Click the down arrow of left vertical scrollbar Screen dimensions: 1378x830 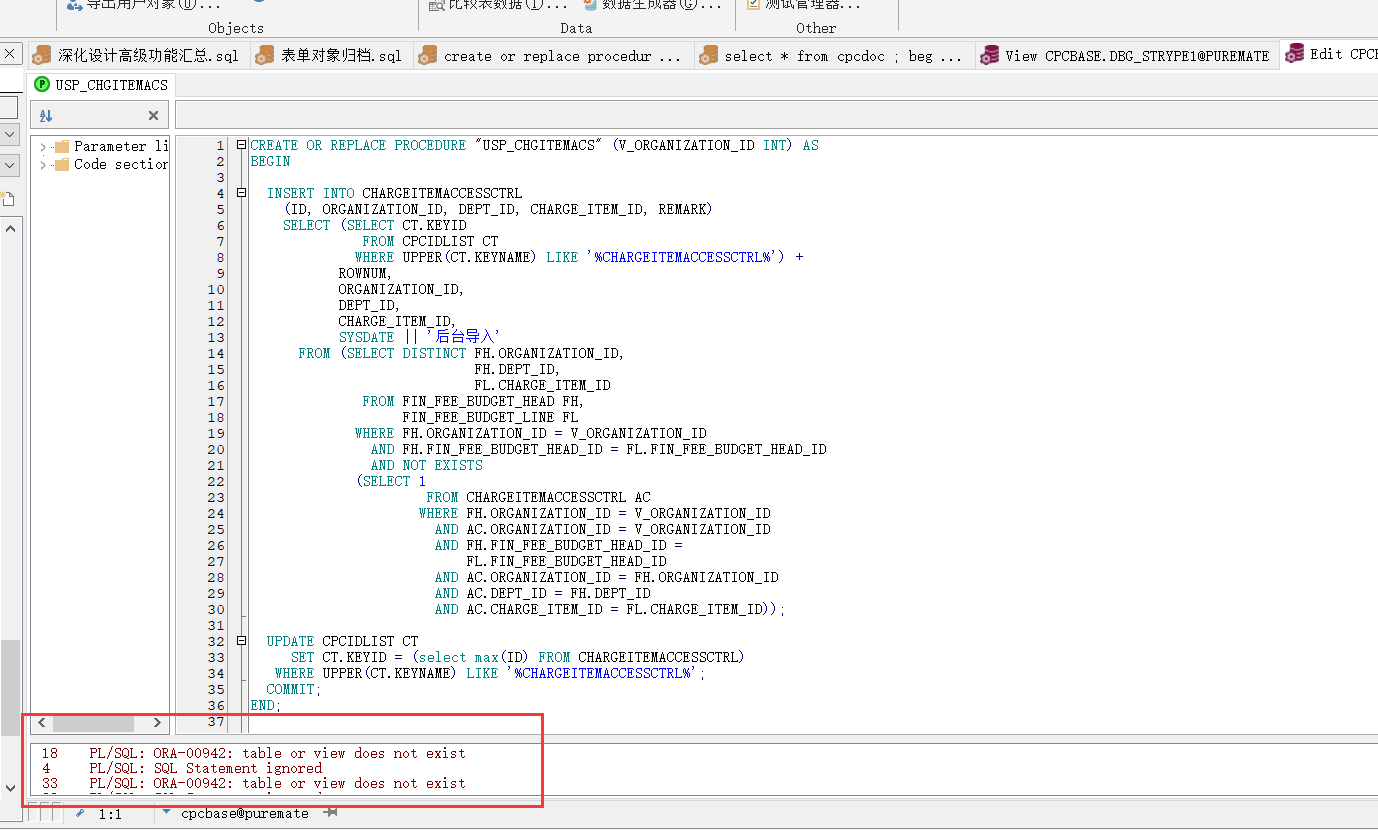[x=10, y=788]
